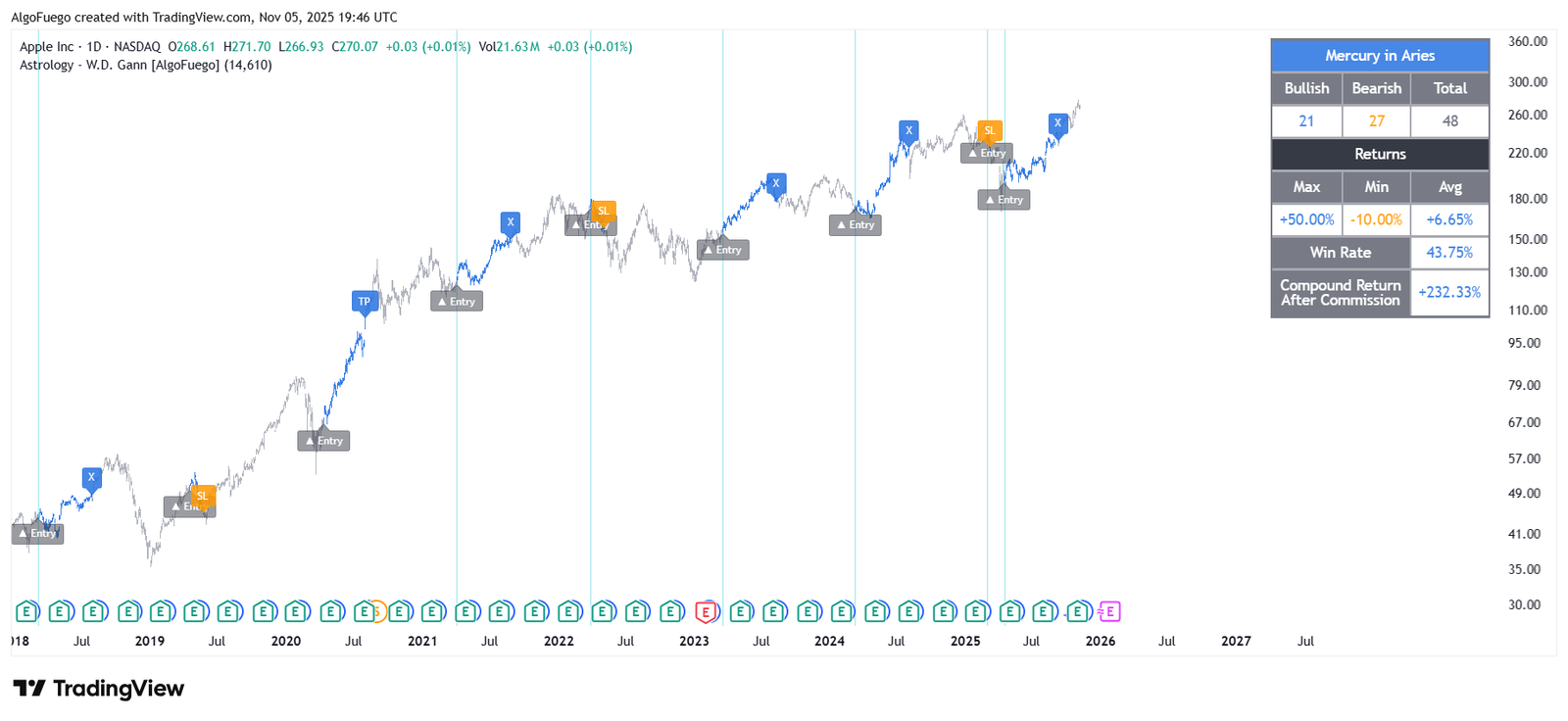The height and width of the screenshot is (721, 1568).
Task: Select the Entry label in early 2024
Action: point(856,225)
